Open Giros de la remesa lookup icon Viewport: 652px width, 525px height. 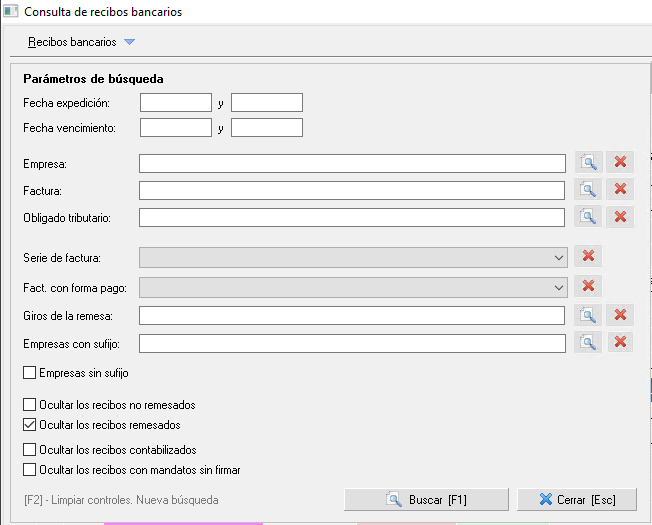588,315
